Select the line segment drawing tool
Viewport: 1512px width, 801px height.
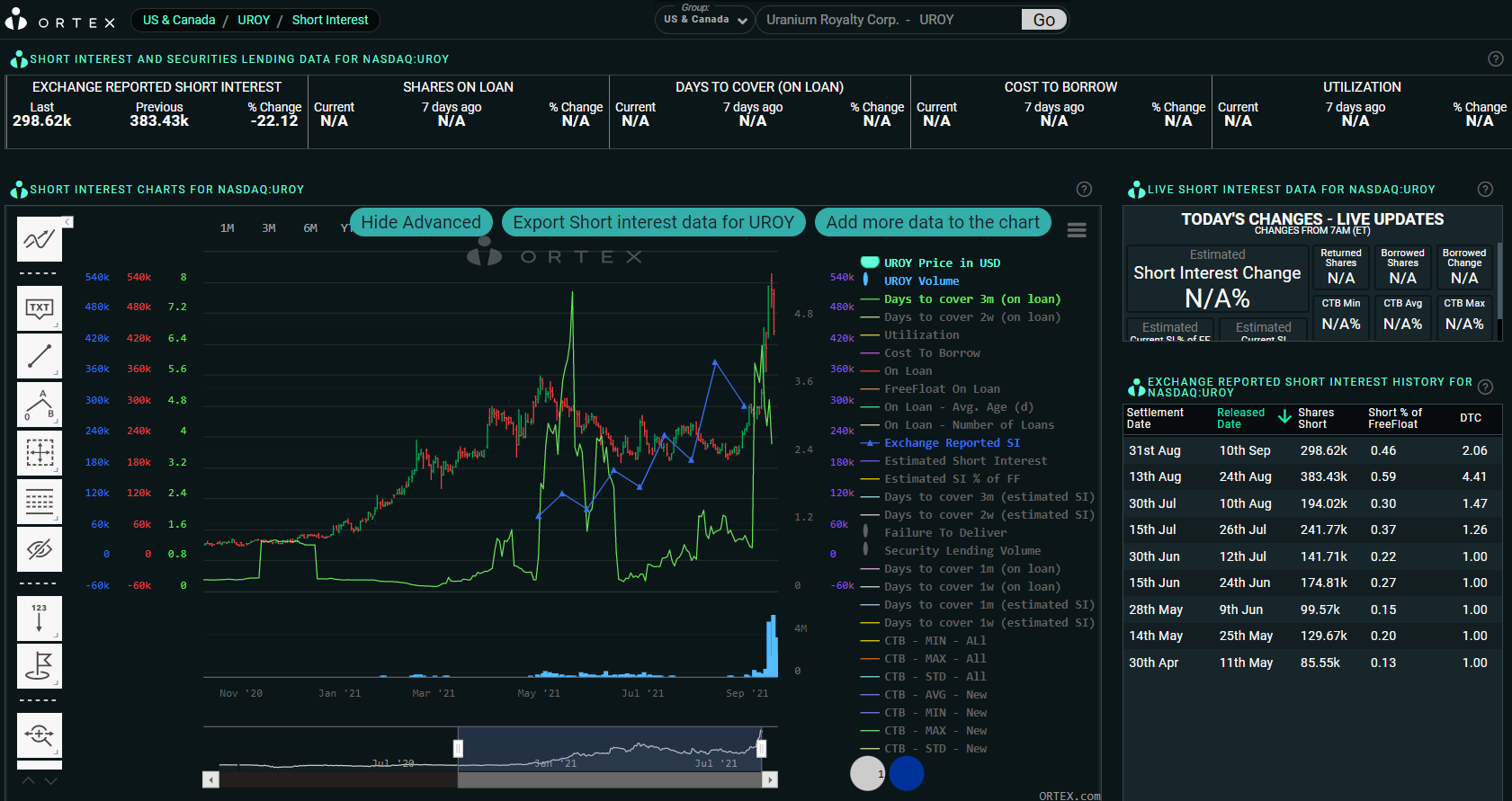40,357
